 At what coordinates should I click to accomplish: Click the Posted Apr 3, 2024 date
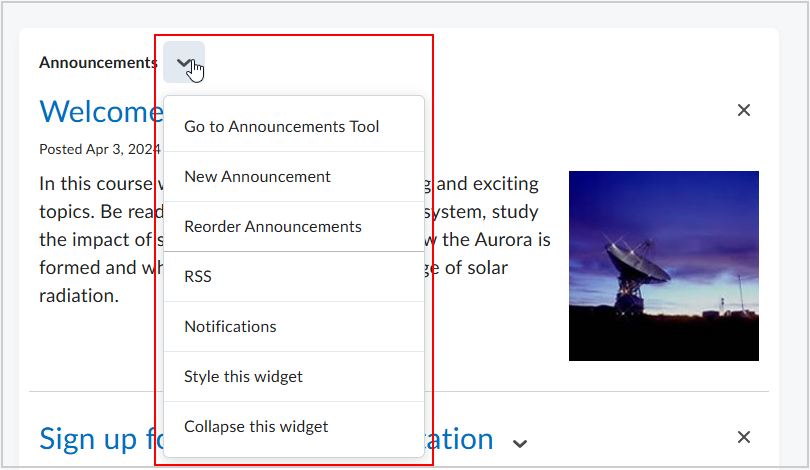98,149
